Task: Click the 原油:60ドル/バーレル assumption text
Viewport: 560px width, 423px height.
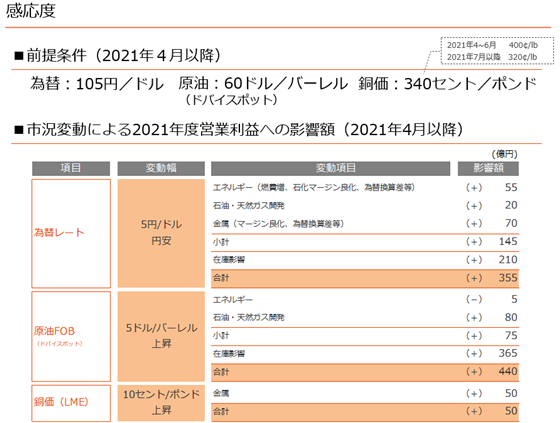Action: [263, 84]
